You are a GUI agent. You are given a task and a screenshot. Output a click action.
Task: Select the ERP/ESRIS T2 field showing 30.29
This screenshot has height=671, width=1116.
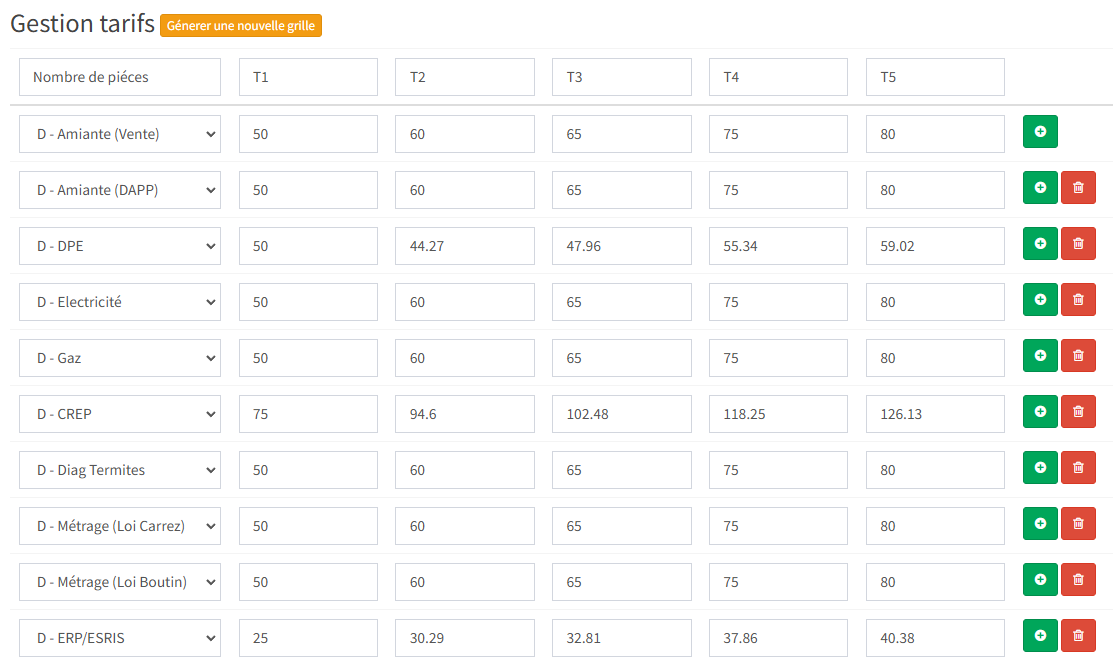pos(465,638)
